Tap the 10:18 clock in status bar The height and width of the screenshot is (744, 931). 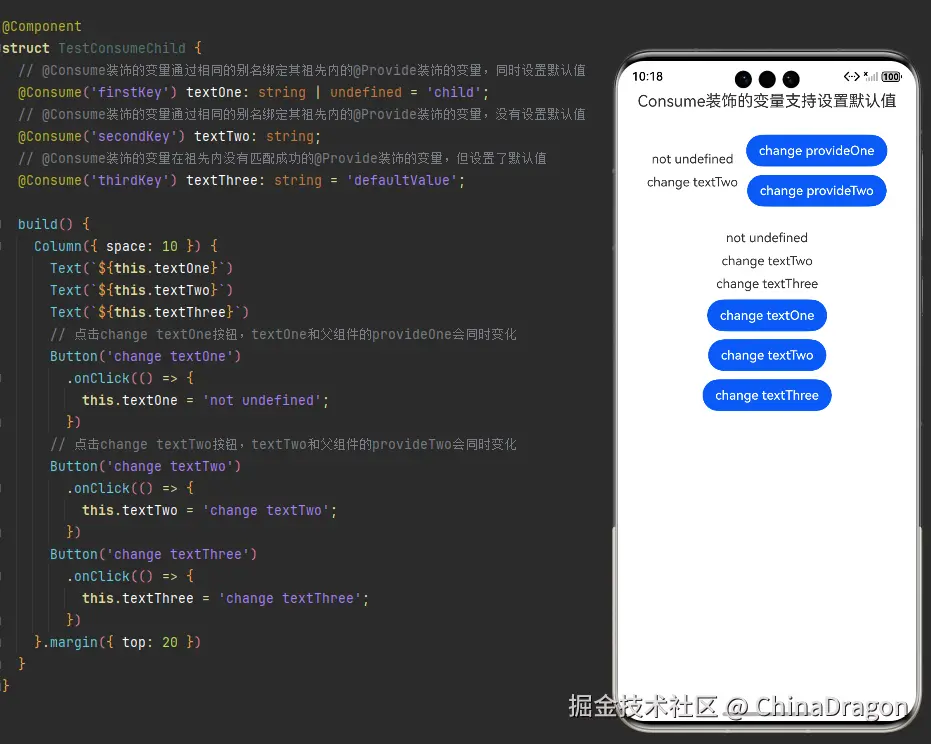[647, 77]
